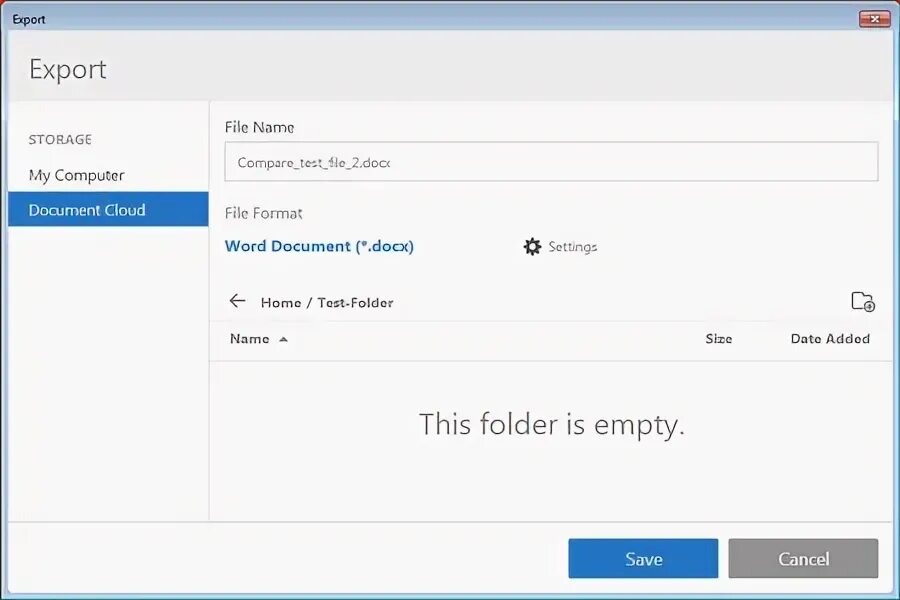Screen dimensions: 900x600
Task: Click the Save button
Action: (643, 559)
